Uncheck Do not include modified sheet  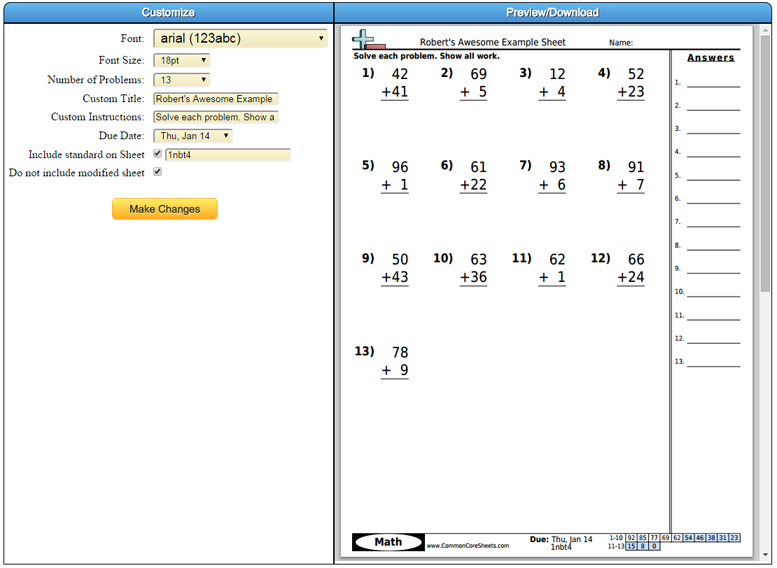pos(158,172)
